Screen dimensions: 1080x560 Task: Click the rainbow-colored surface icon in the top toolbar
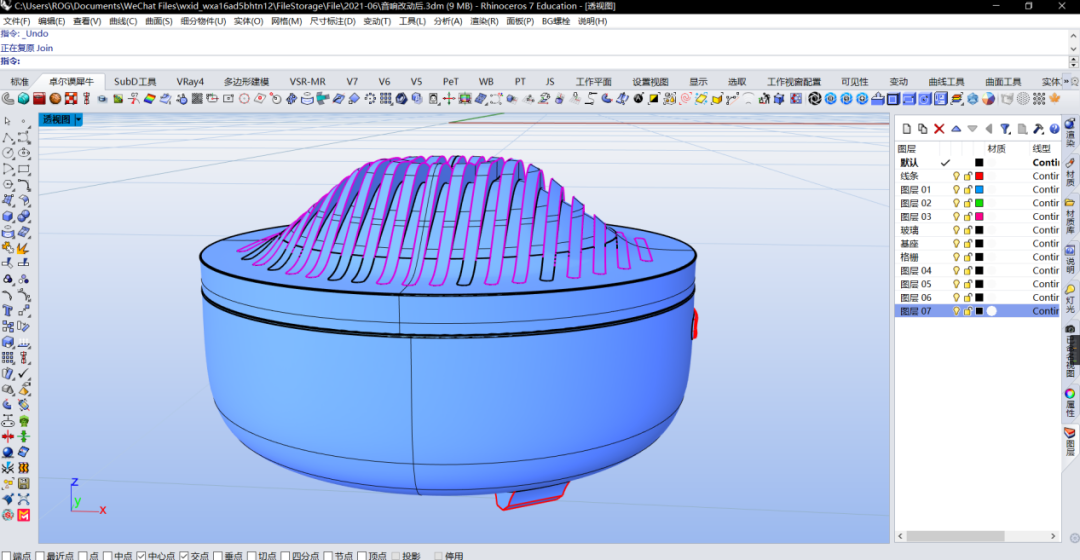[x=149, y=98]
